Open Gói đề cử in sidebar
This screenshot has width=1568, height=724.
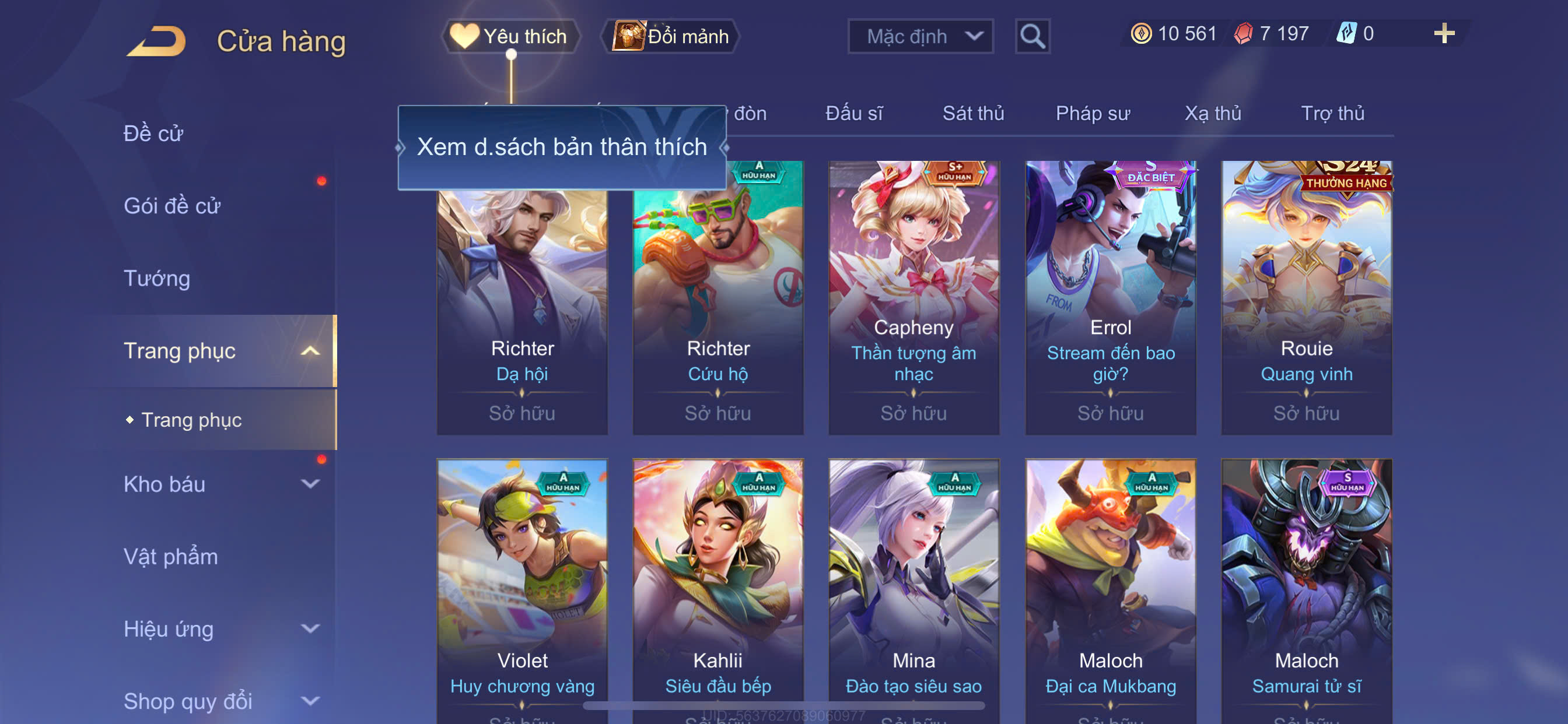171,206
